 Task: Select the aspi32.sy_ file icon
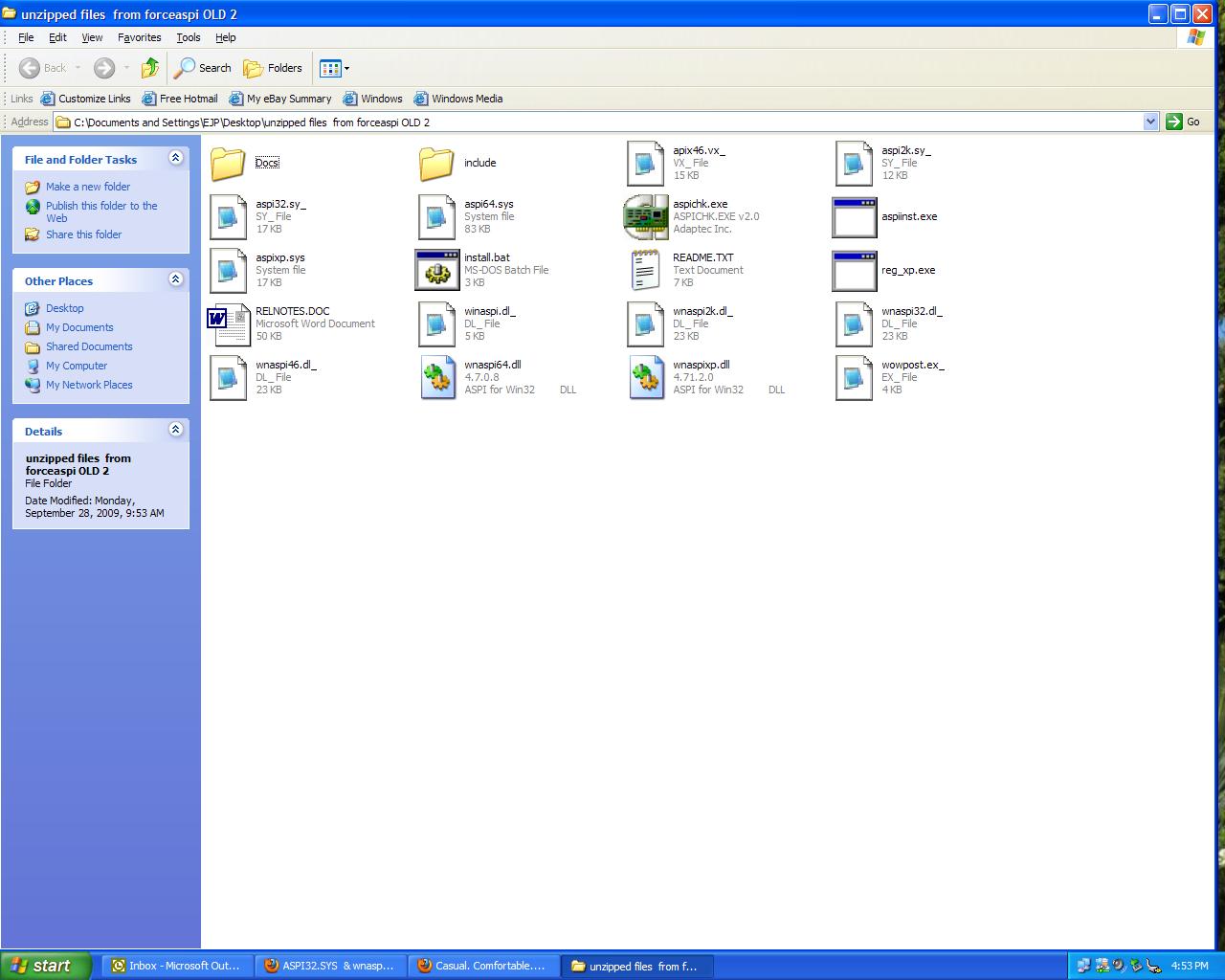(x=228, y=217)
